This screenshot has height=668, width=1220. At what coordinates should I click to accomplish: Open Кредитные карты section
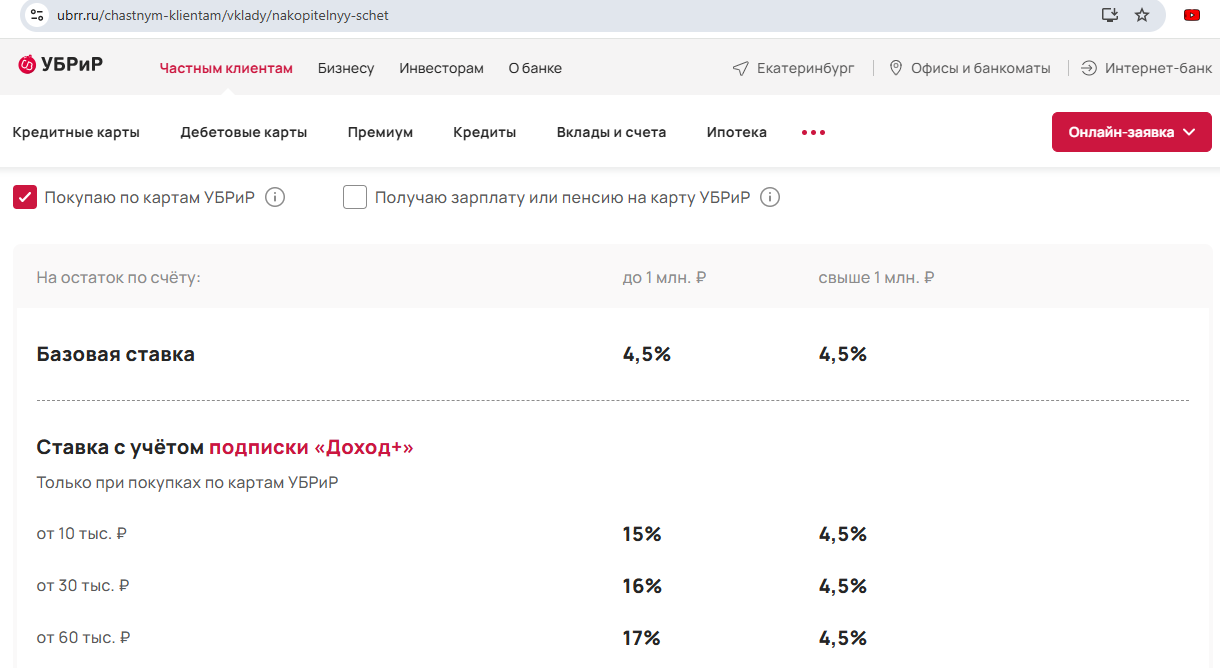click(x=76, y=132)
